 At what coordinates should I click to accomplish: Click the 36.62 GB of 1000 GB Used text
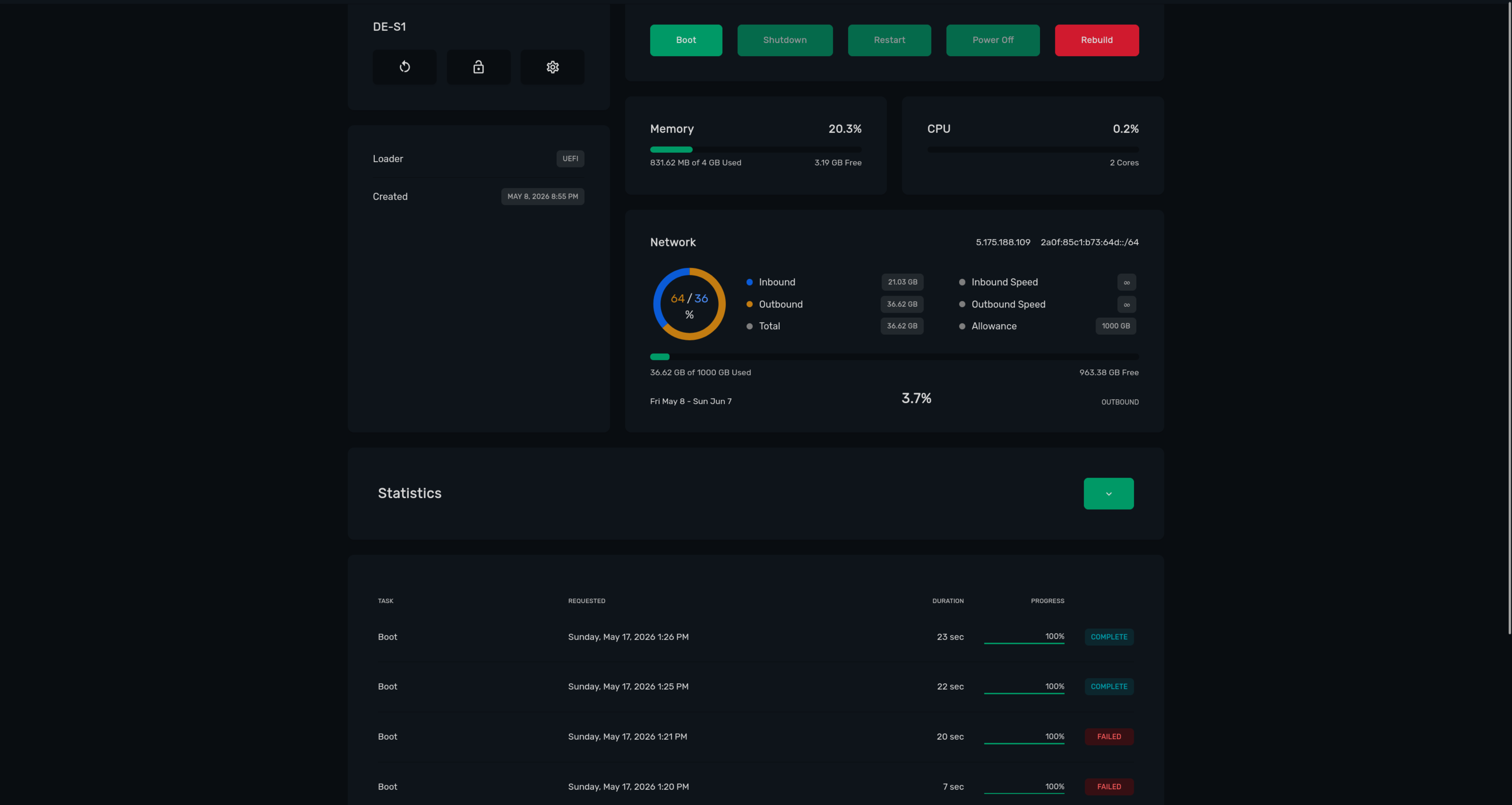coord(700,372)
